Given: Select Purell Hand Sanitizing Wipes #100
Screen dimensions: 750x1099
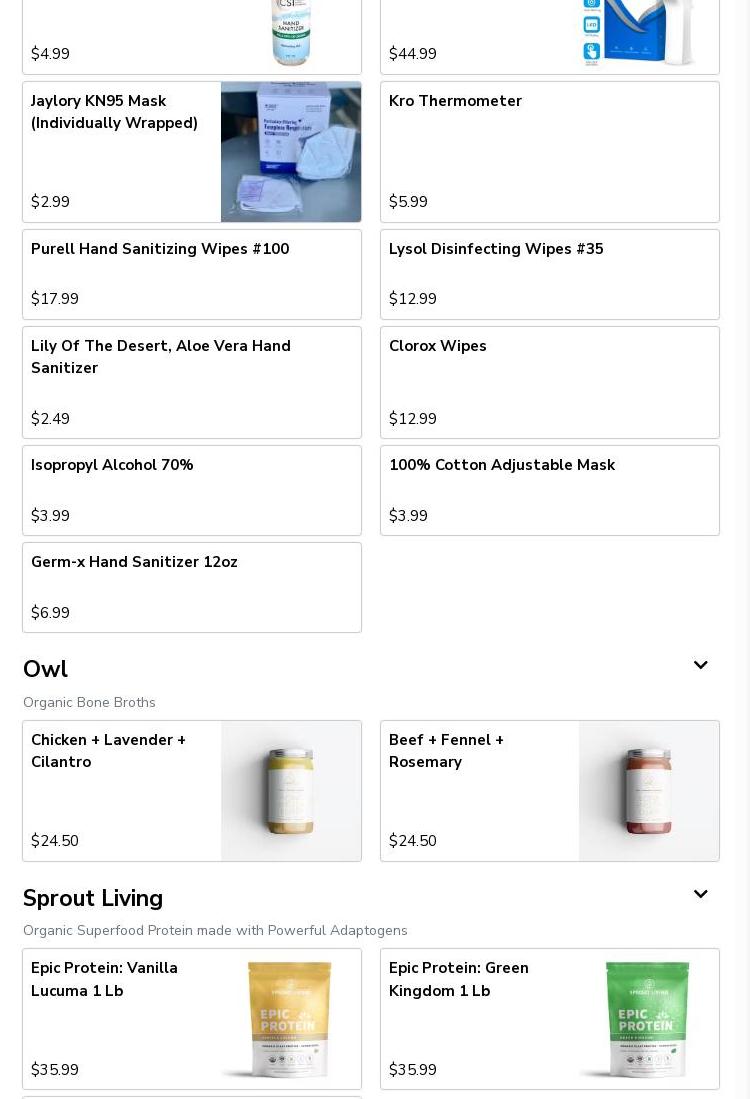Looking at the screenshot, I should [x=191, y=274].
